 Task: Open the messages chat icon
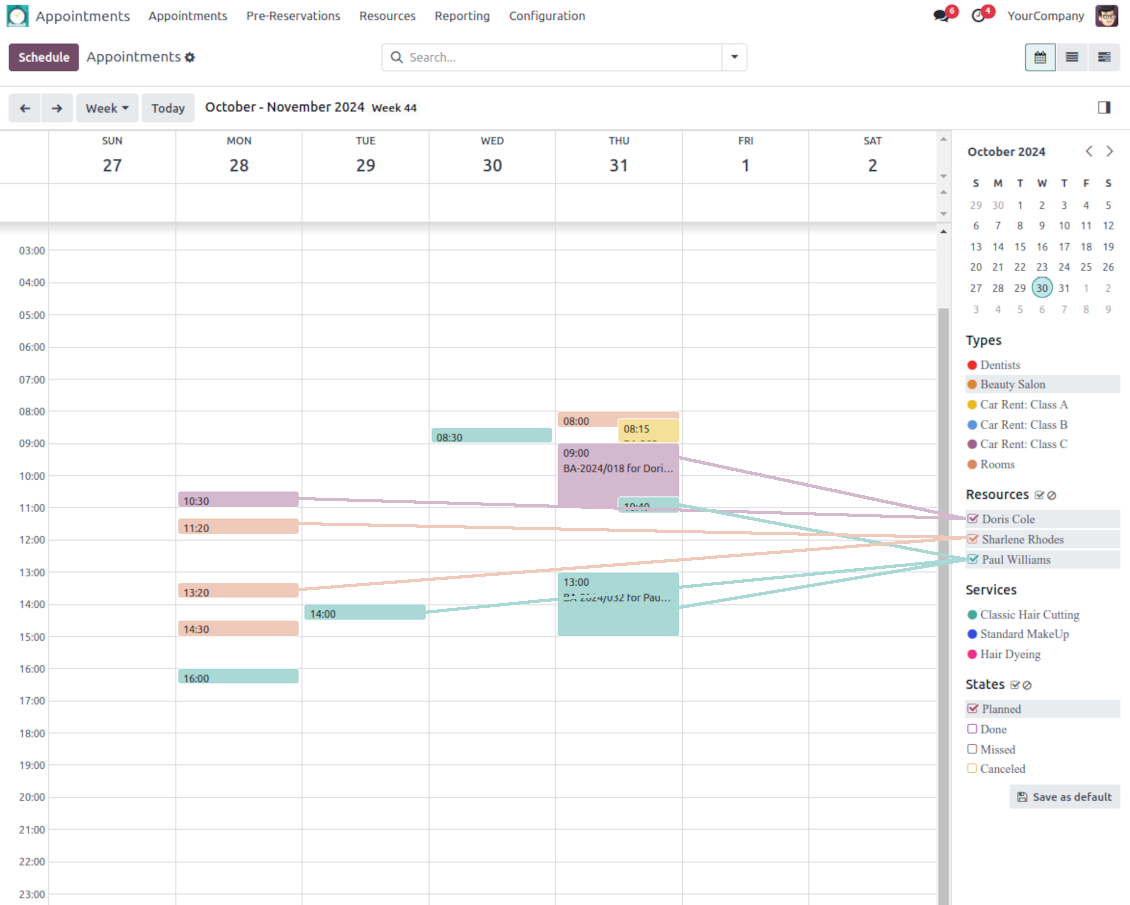point(941,16)
